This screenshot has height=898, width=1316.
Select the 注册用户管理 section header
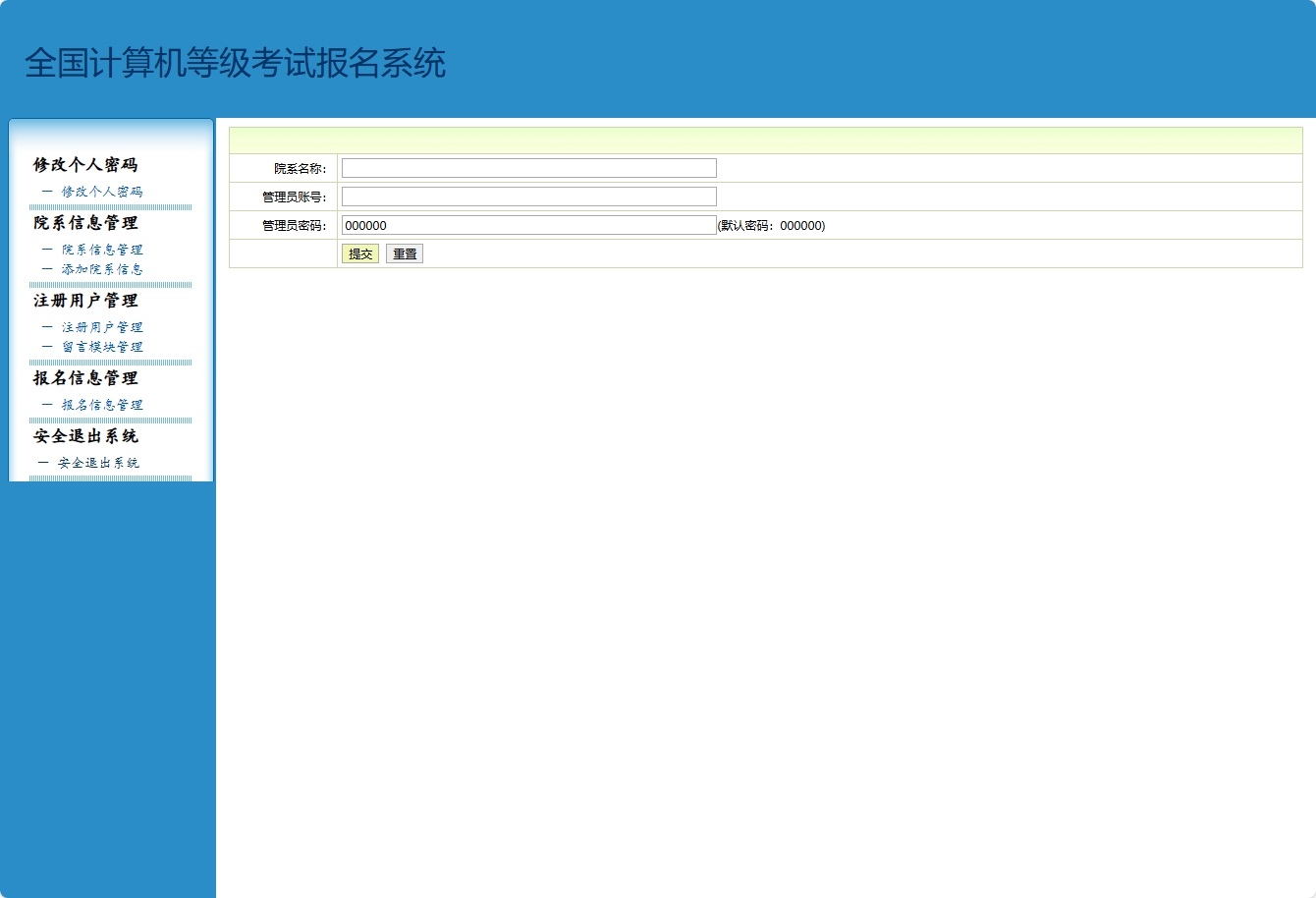(x=86, y=301)
